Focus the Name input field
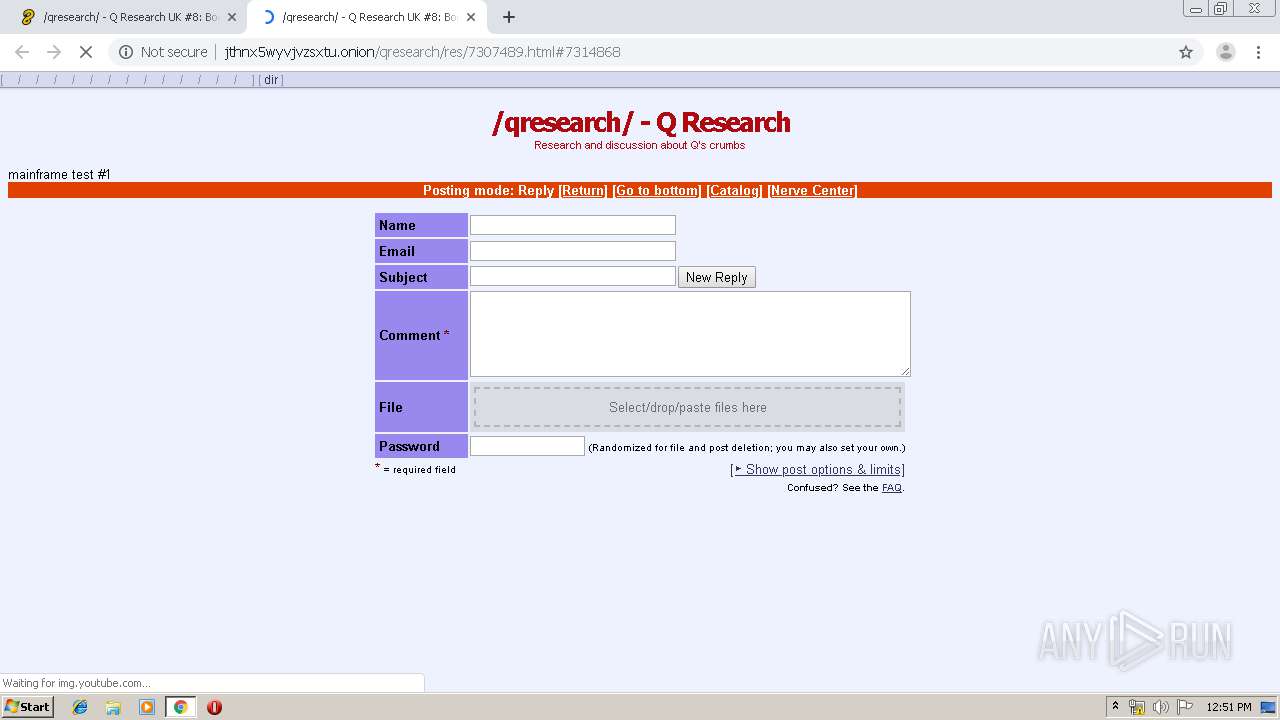The width and height of the screenshot is (1280, 720). coord(573,225)
